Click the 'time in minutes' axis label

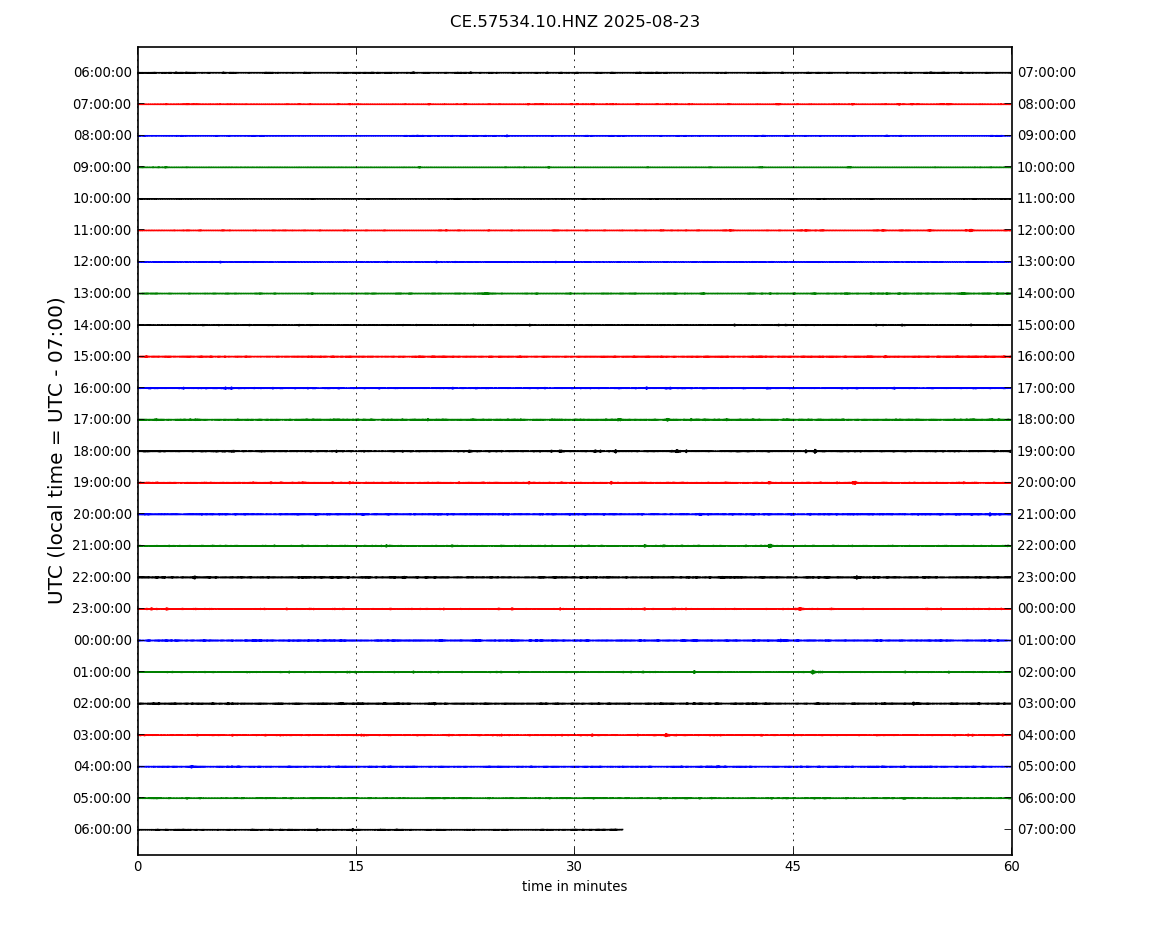(574, 886)
